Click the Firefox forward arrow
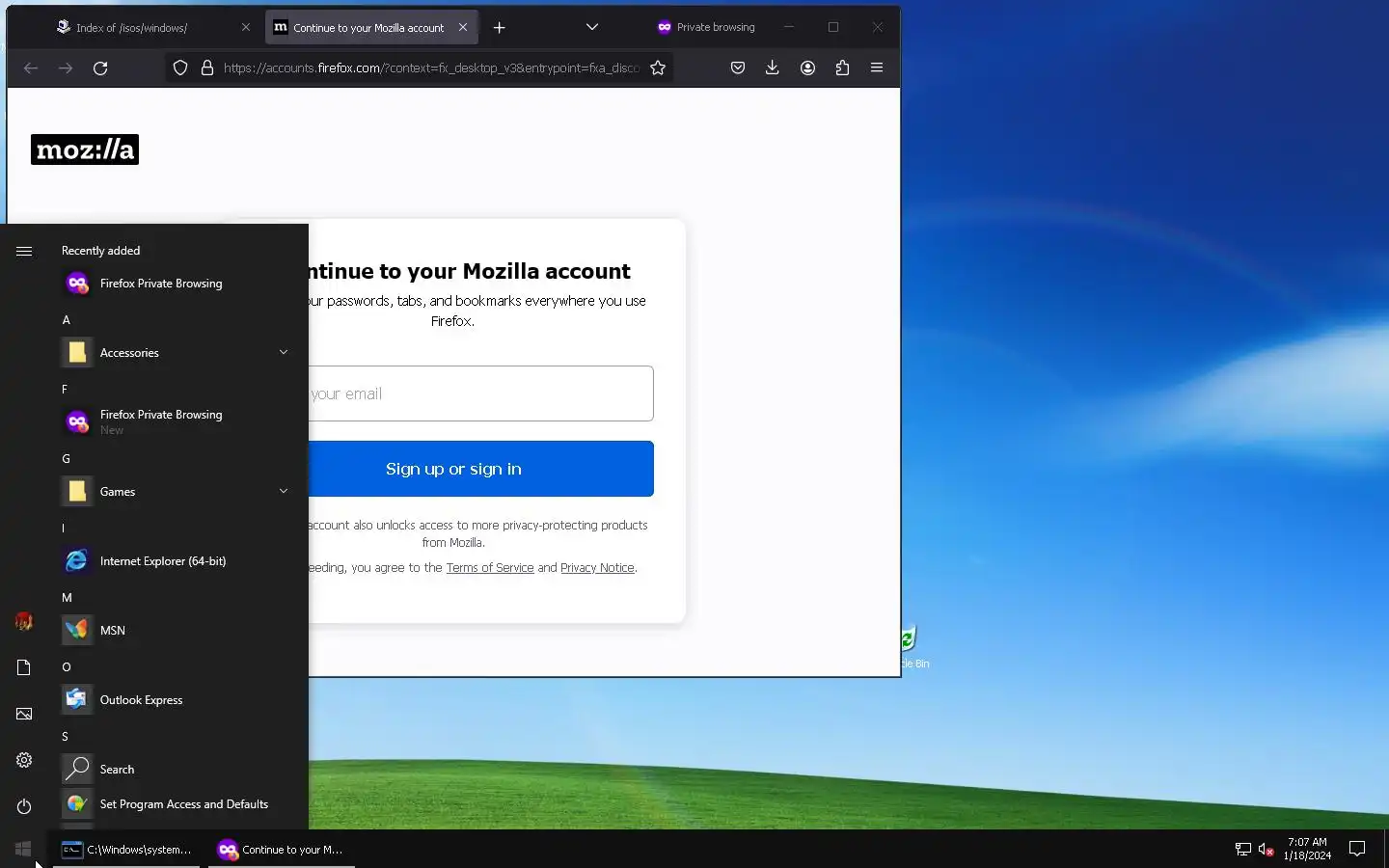Screen dimensions: 1389x868 coord(66,68)
